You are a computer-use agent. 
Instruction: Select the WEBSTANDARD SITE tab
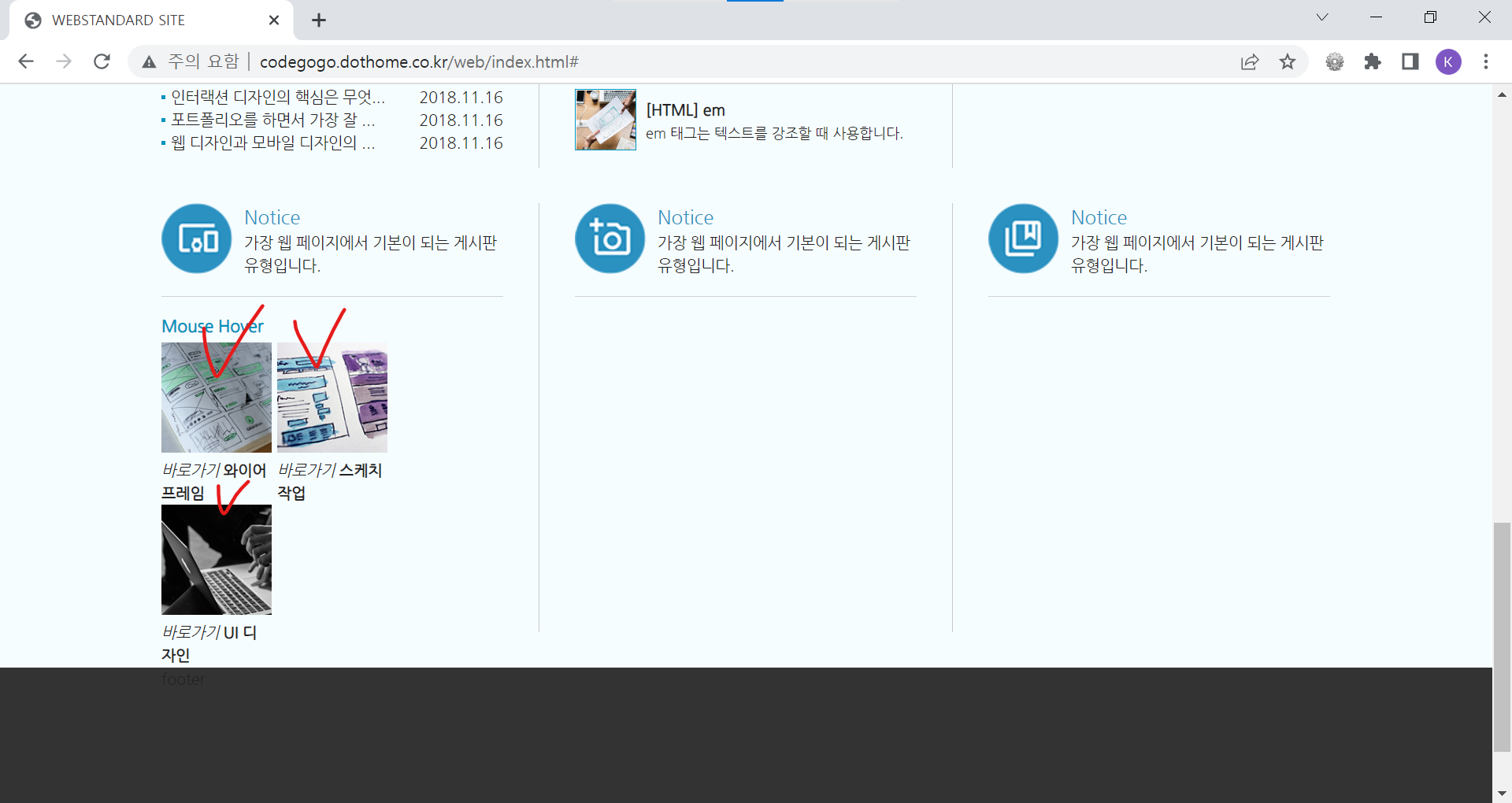click(x=151, y=20)
